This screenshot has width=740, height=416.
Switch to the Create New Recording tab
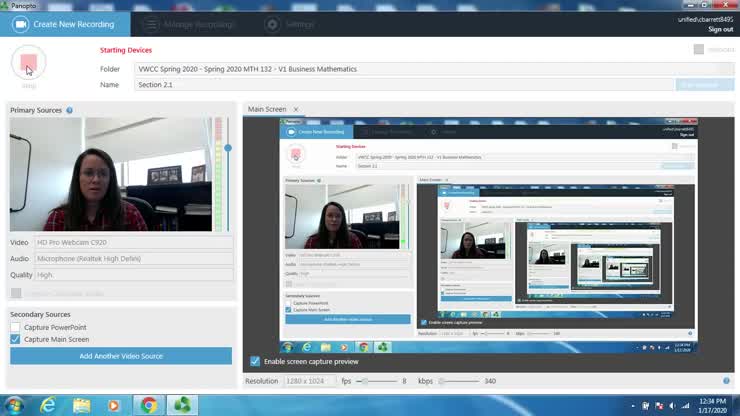click(65, 24)
